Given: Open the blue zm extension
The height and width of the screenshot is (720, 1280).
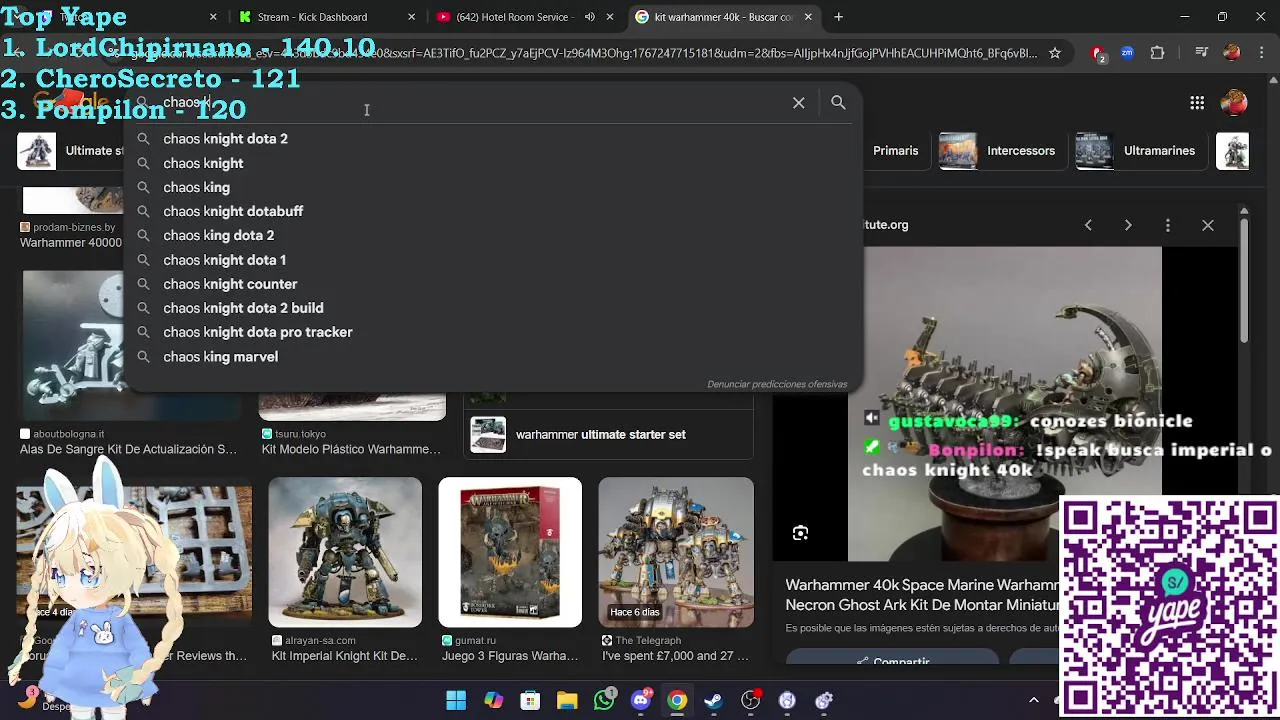Looking at the screenshot, I should pyautogui.click(x=1128, y=53).
